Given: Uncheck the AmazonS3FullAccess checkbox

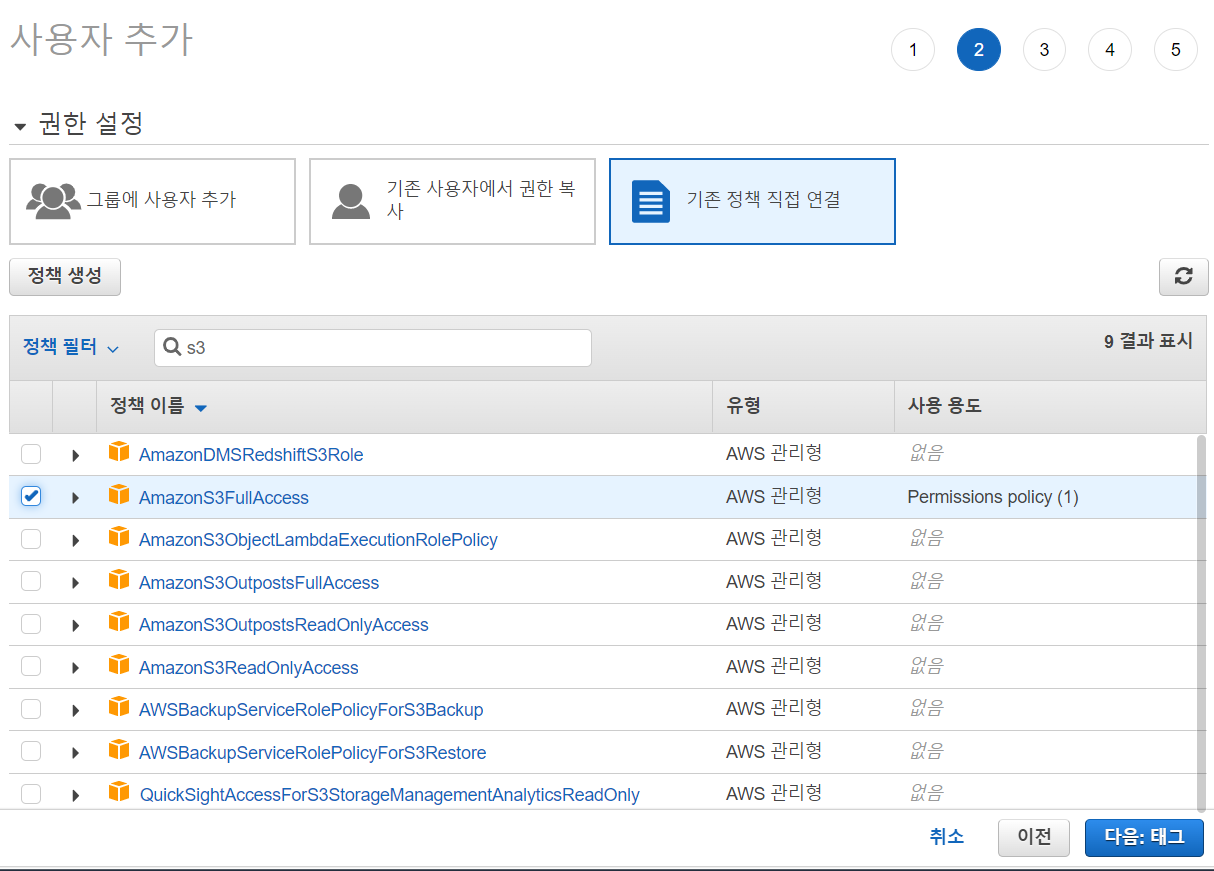Looking at the screenshot, I should click(x=31, y=496).
